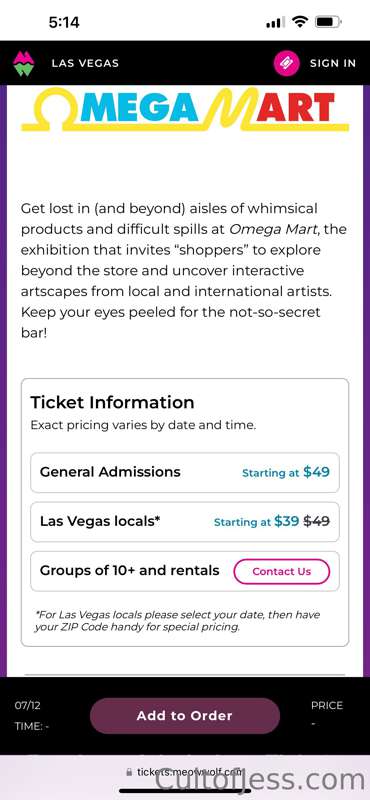Screen dimensions: 370x800
Task: Tap the tickets.meowwolf.com address bar
Action: point(185,772)
